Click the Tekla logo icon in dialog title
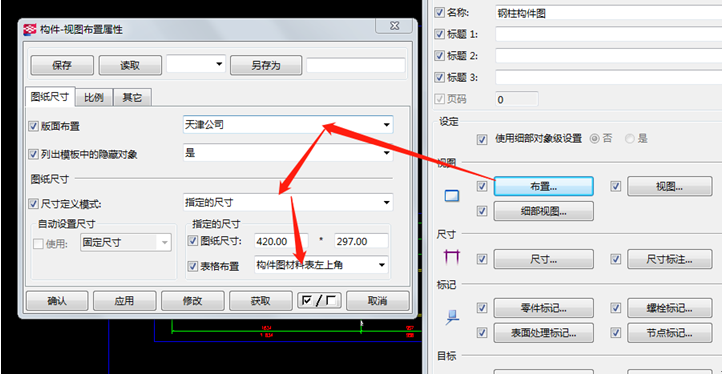This screenshot has width=722, height=378. click(30, 30)
